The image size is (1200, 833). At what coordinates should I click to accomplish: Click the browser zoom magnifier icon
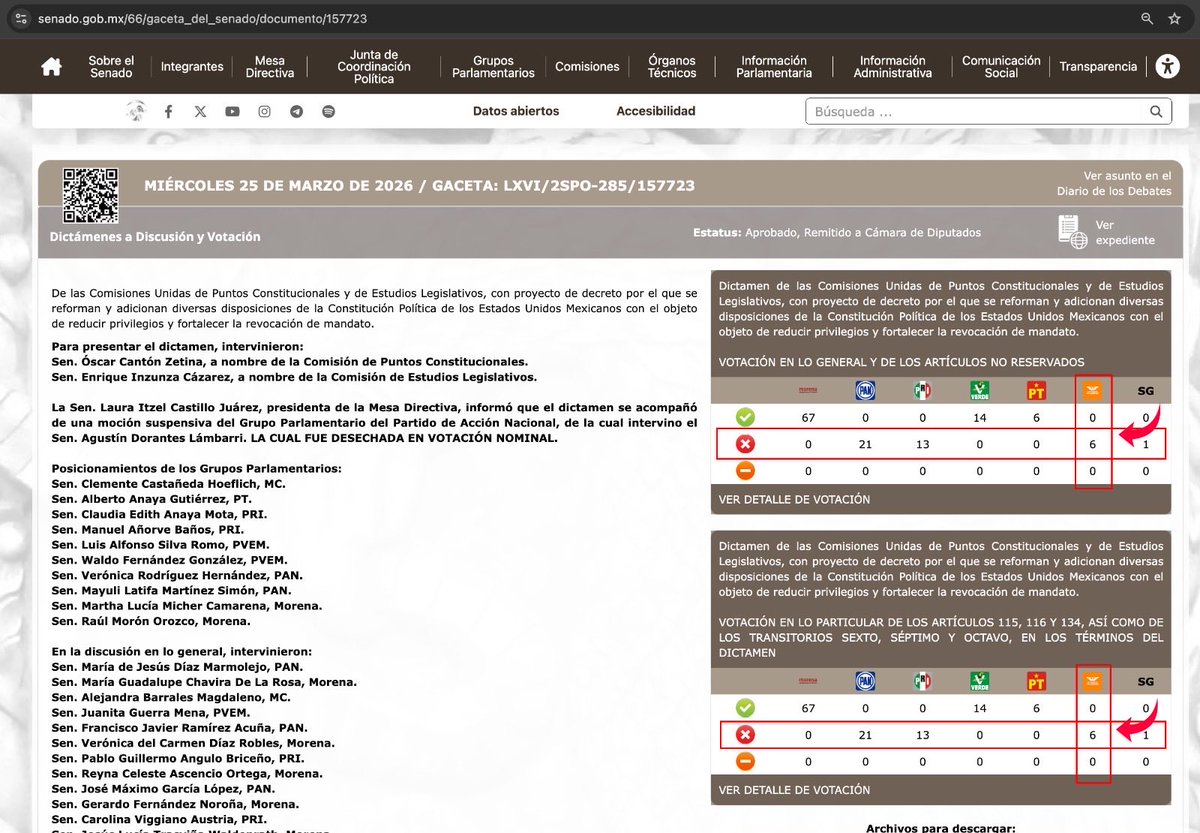[1147, 18]
